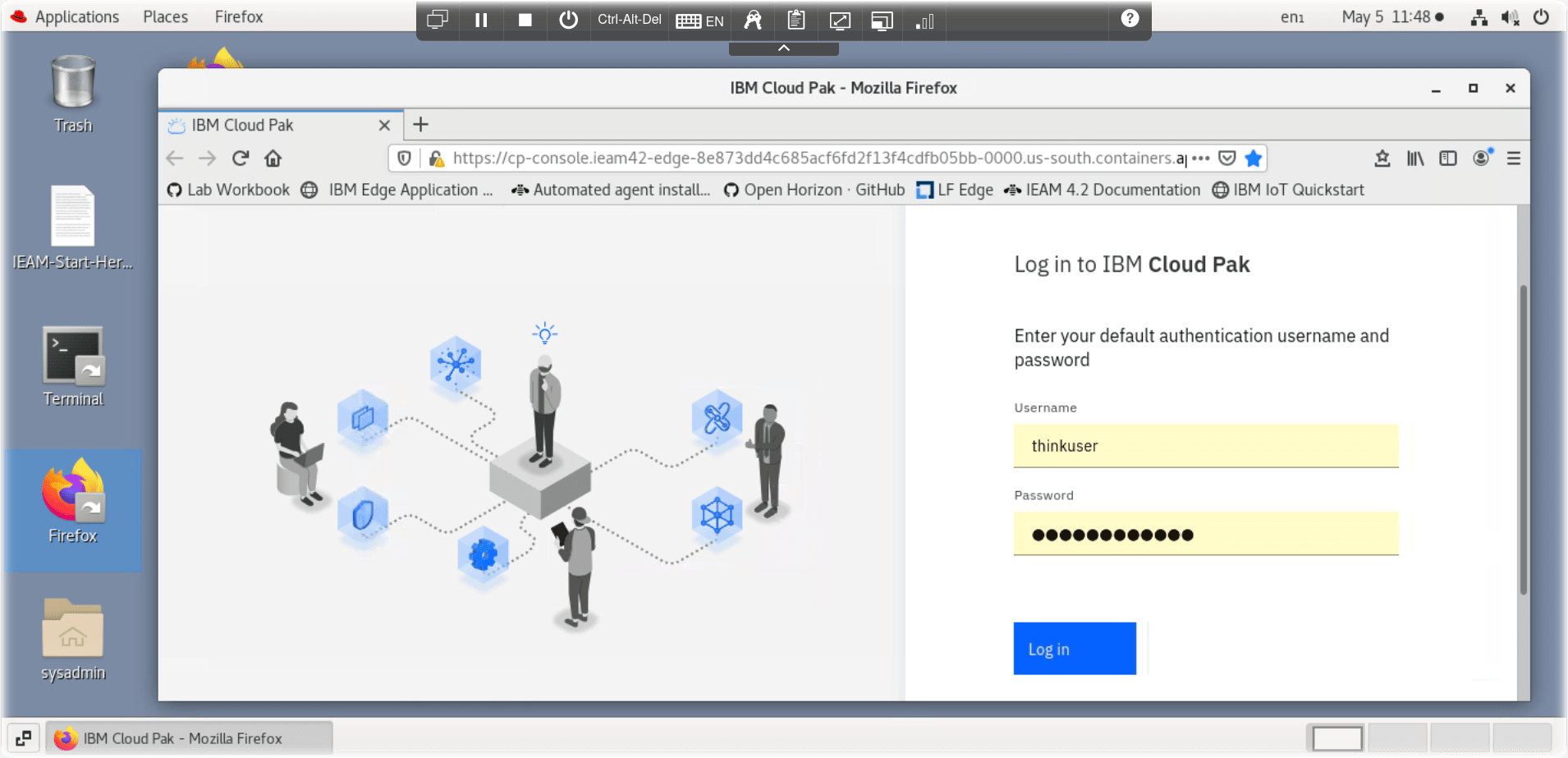Click the user credentials icon in remote toolbar

click(x=753, y=20)
